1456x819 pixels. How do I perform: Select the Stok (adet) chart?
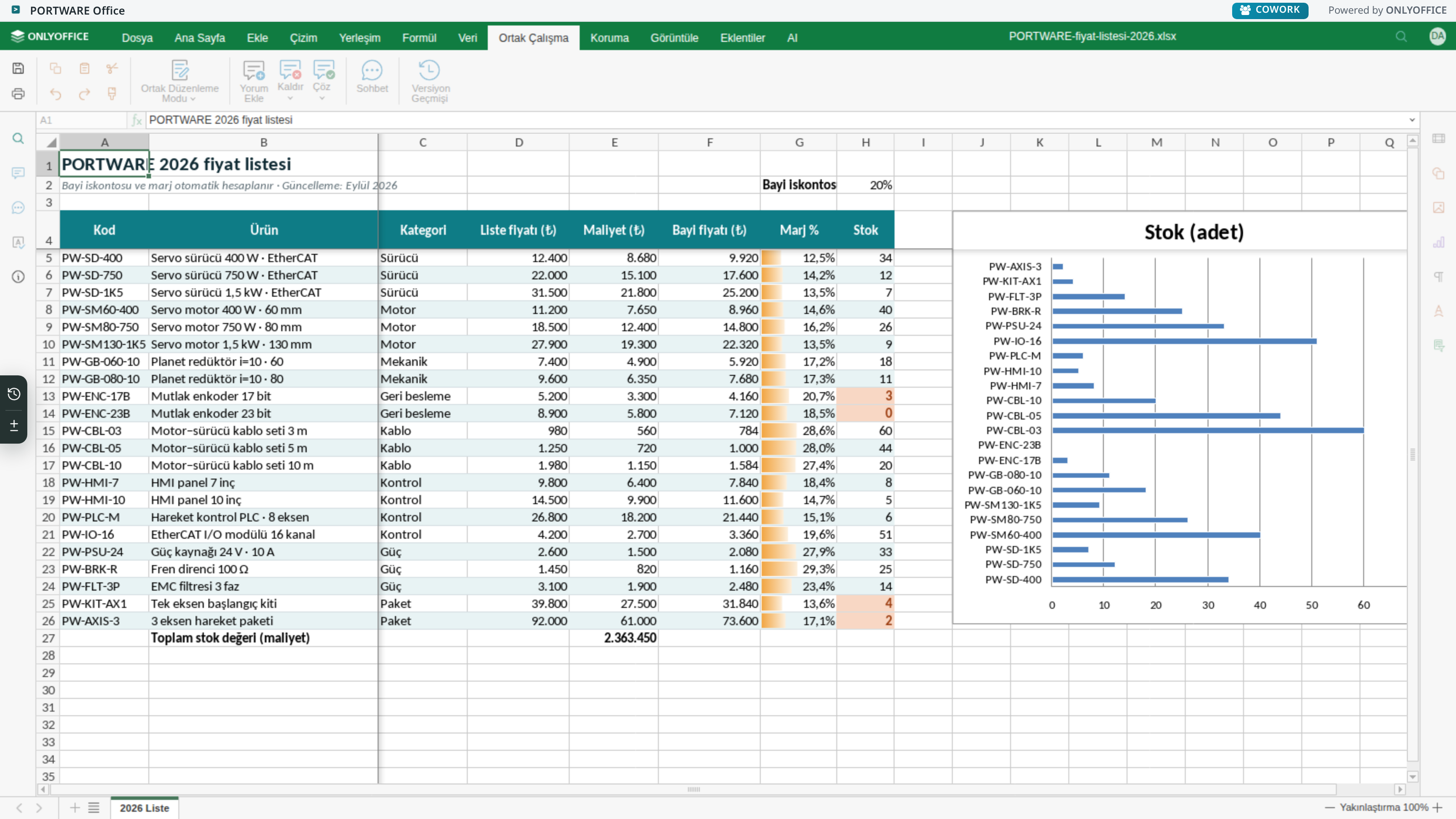point(1180,418)
